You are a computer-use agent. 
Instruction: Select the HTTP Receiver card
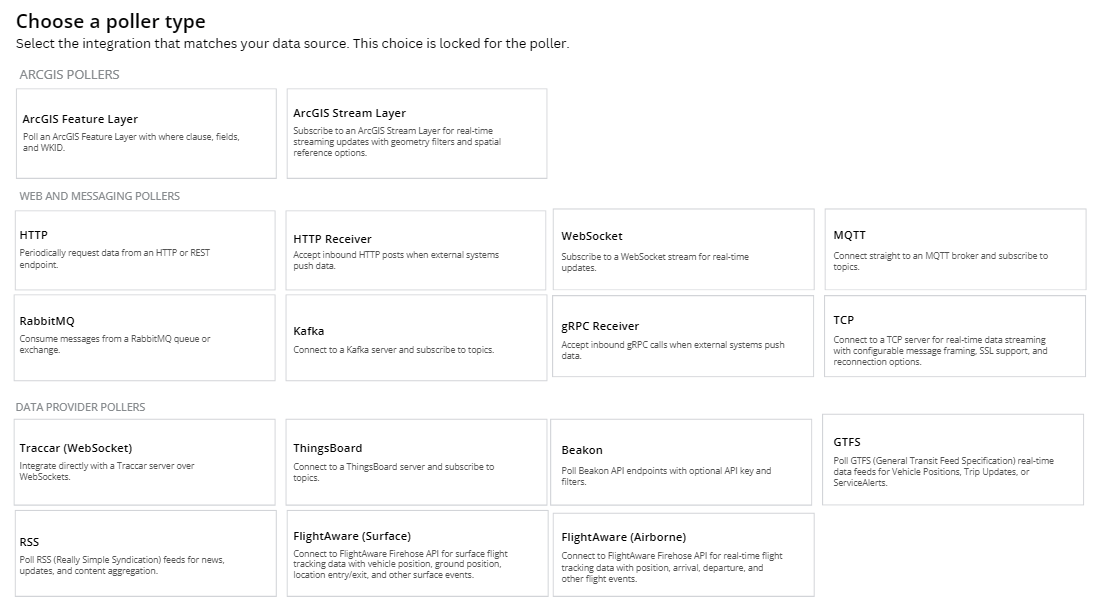coord(416,249)
